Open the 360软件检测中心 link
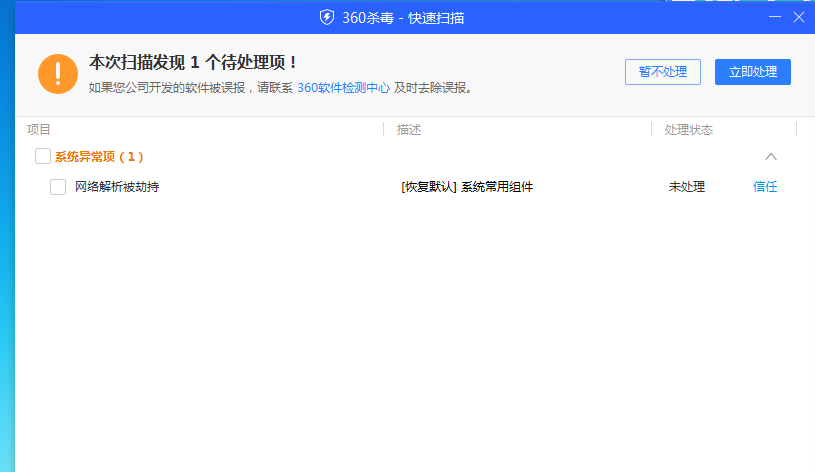 point(343,88)
